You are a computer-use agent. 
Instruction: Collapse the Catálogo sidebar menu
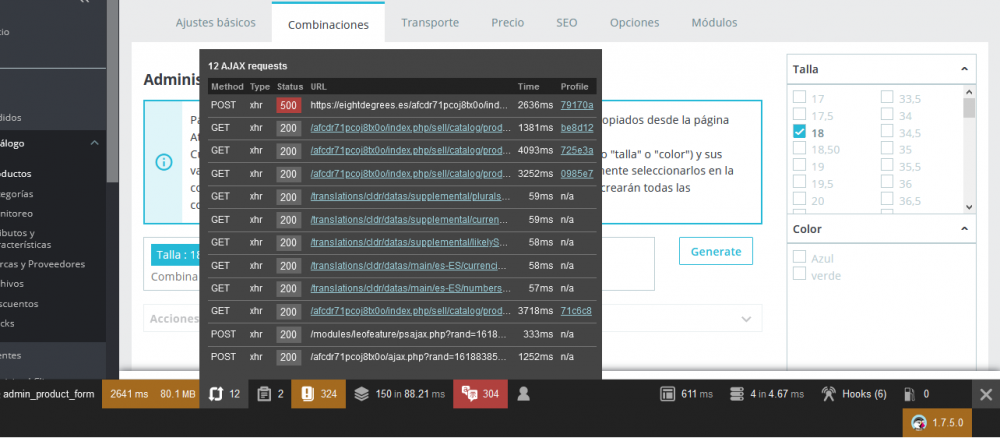pos(94,143)
